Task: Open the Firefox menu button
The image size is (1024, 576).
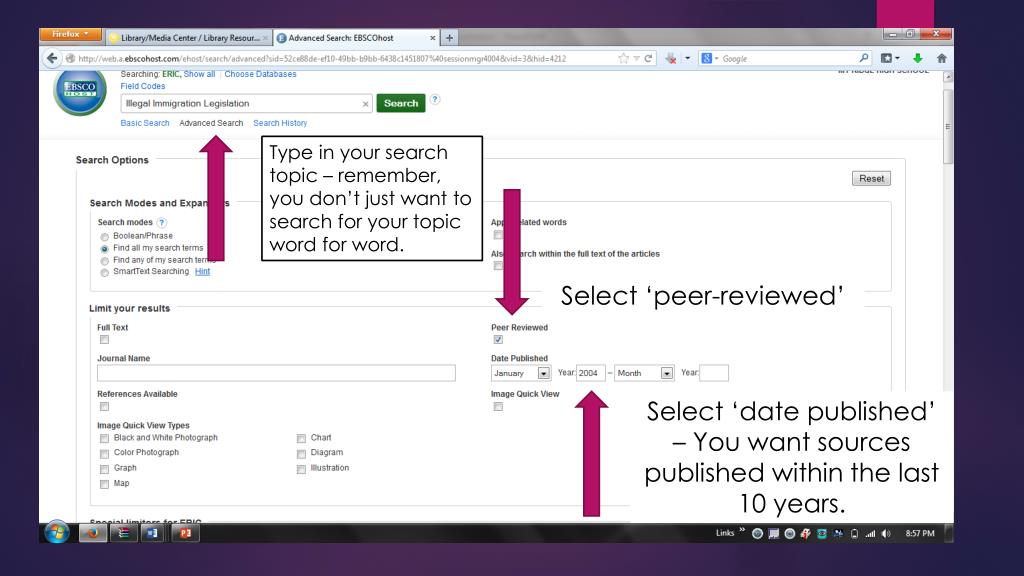Action: 71,34
